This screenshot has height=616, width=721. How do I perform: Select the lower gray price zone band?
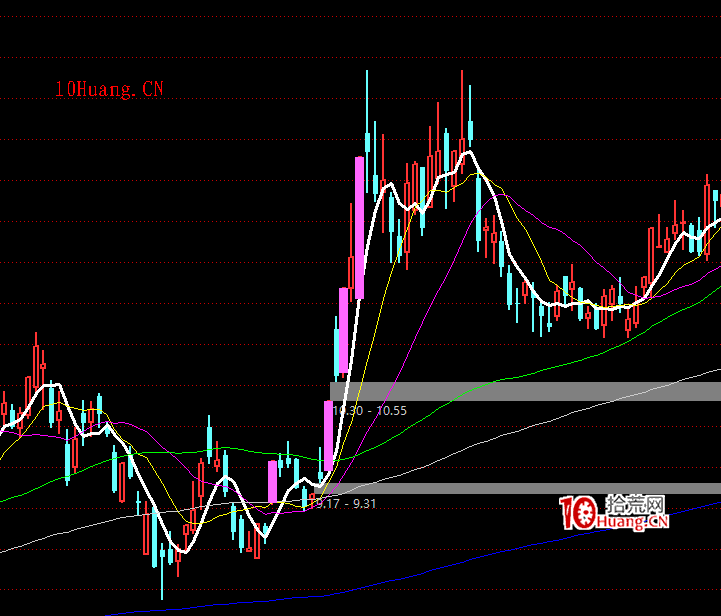(x=517, y=488)
